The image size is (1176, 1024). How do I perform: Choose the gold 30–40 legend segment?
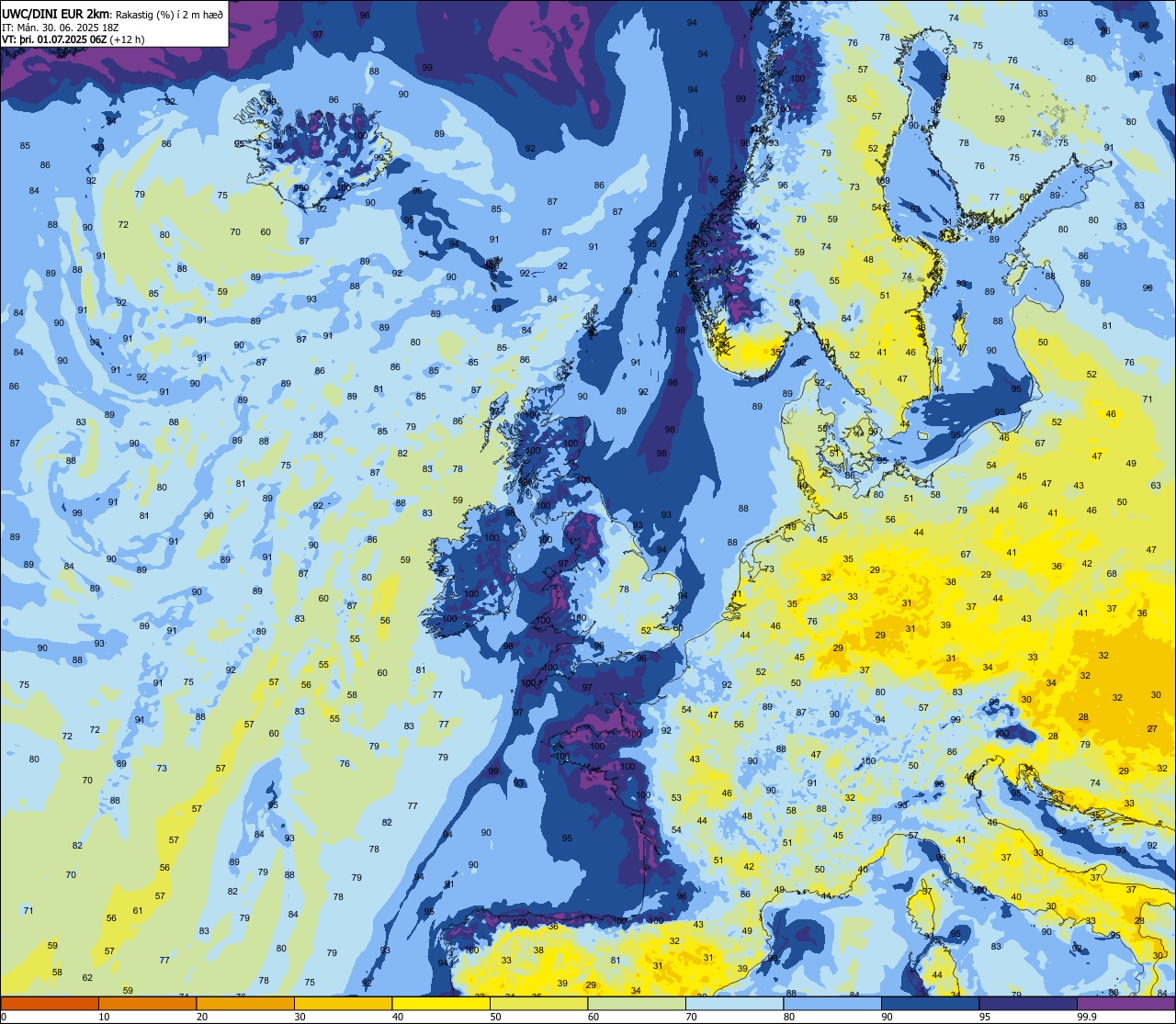pyautogui.click(x=343, y=1003)
